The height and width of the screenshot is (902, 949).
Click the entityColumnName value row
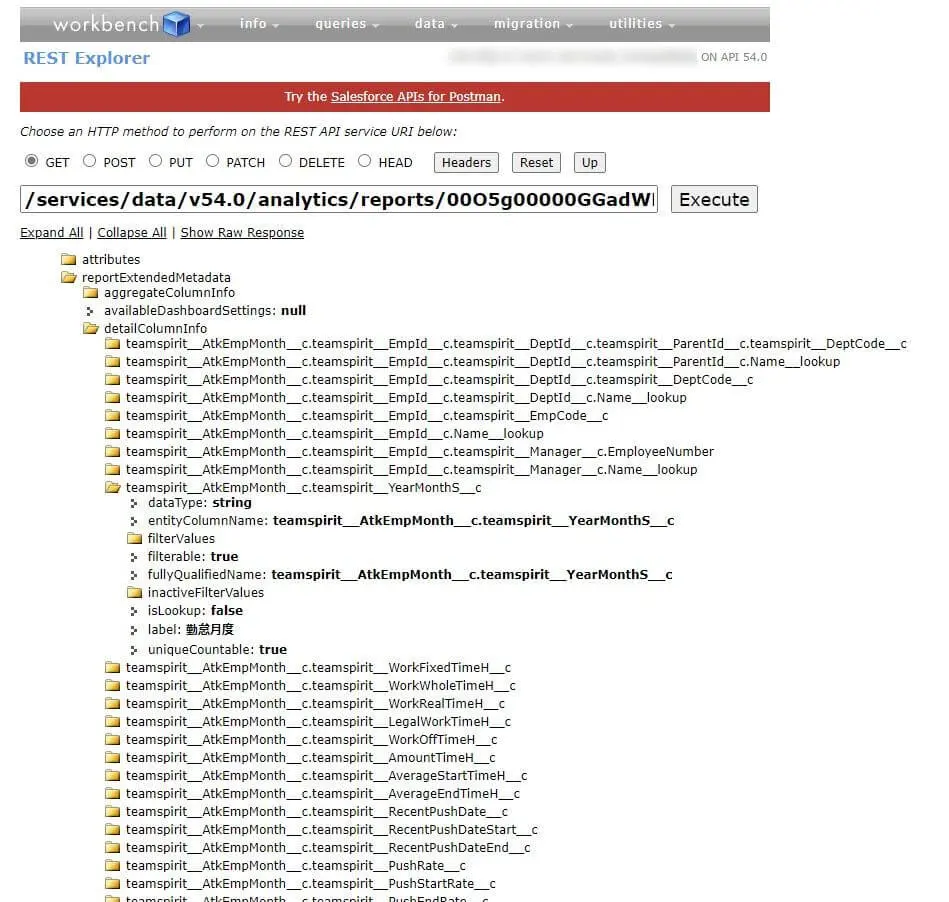point(411,521)
